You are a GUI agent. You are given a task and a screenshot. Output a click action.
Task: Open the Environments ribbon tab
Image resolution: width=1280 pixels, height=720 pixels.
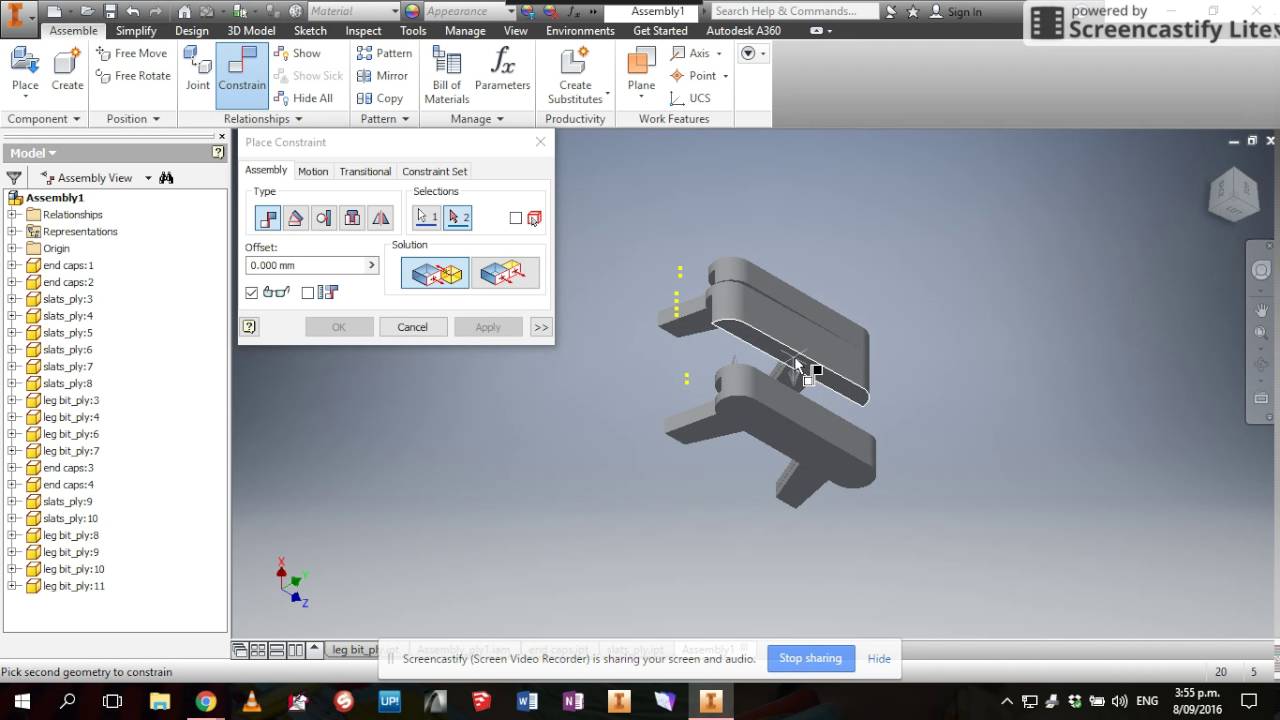tap(580, 31)
